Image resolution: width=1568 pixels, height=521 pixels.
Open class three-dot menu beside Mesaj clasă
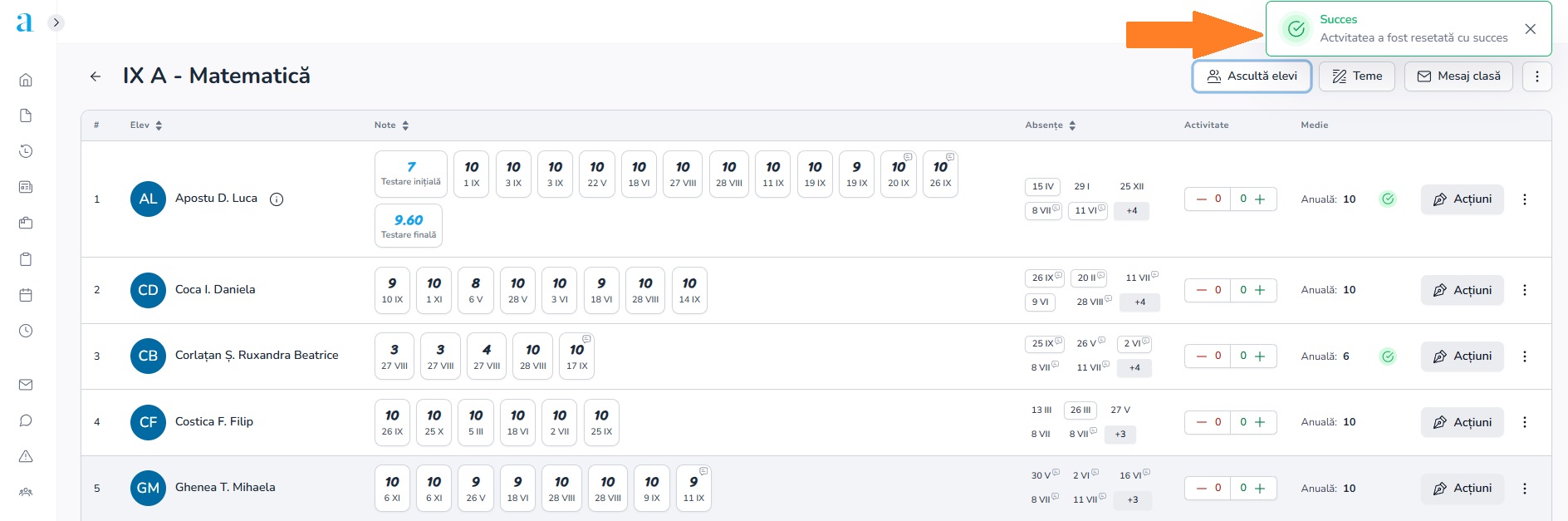tap(1536, 76)
